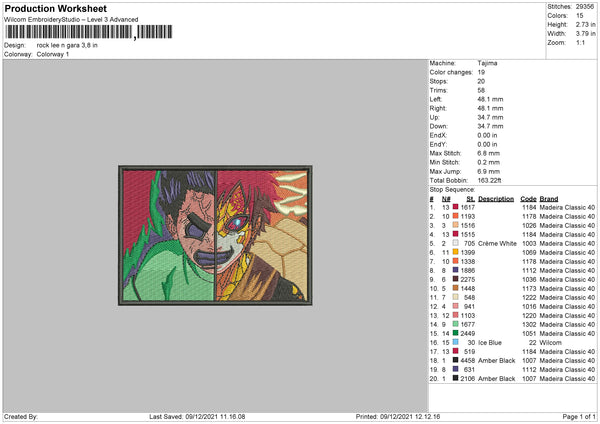The width and height of the screenshot is (600, 424).
Task: Click the yellow-orange swatch in stop row 6
Action: pyautogui.click(x=455, y=252)
